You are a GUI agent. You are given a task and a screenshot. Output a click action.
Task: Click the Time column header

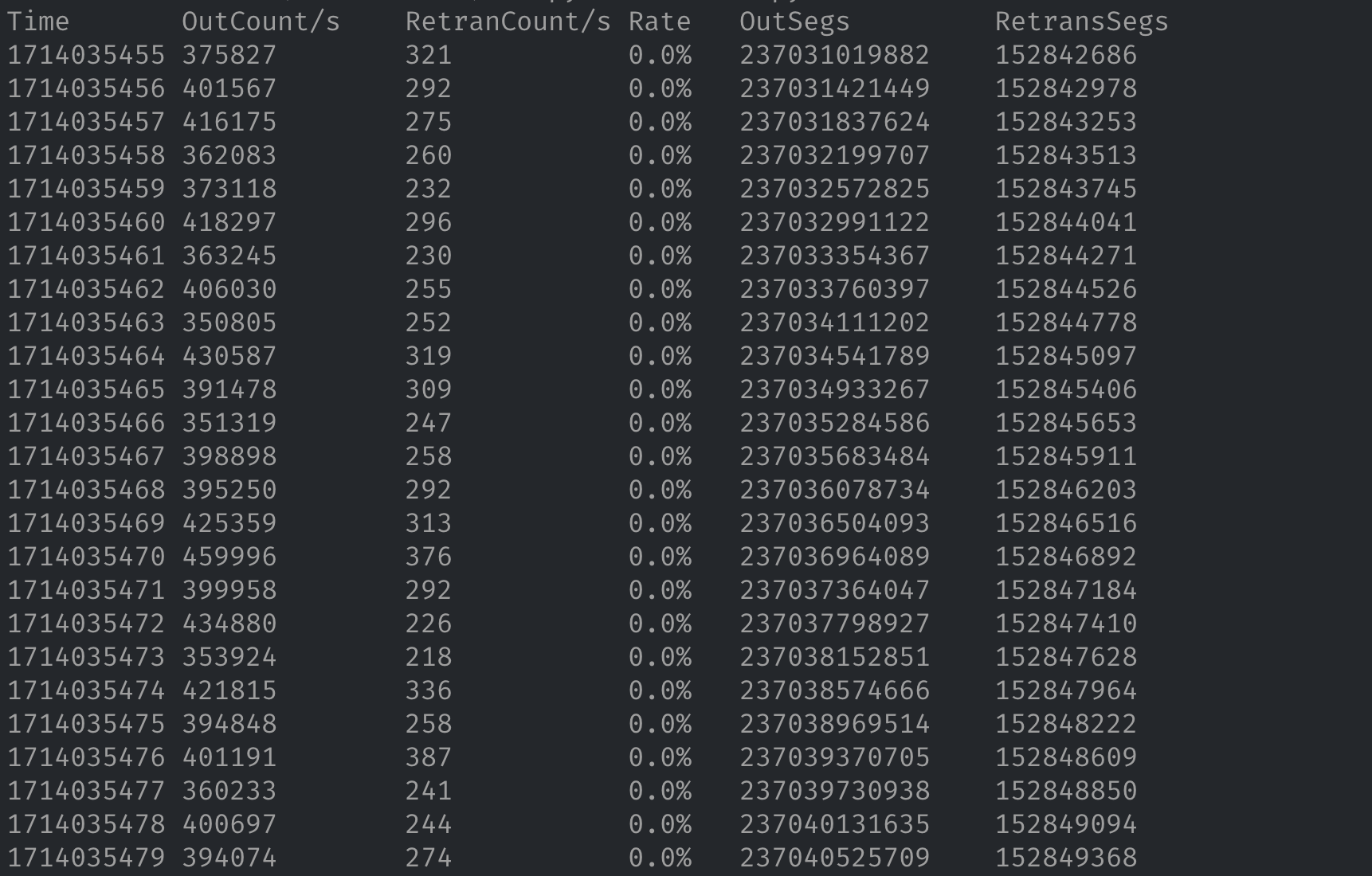click(x=38, y=22)
